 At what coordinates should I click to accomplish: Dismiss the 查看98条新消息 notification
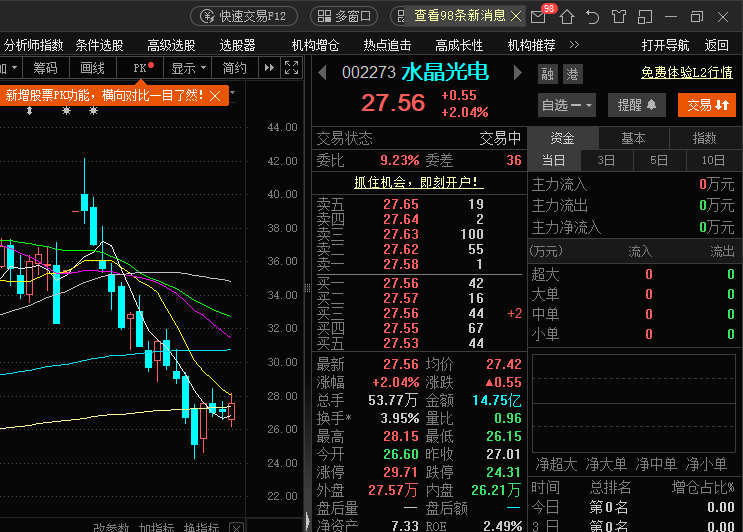(516, 16)
